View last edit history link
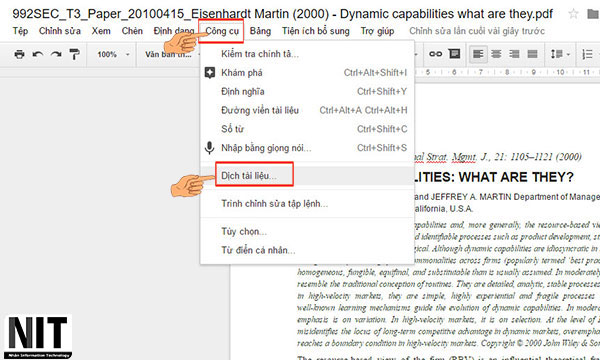This screenshot has height=360, width=600. coord(477,31)
